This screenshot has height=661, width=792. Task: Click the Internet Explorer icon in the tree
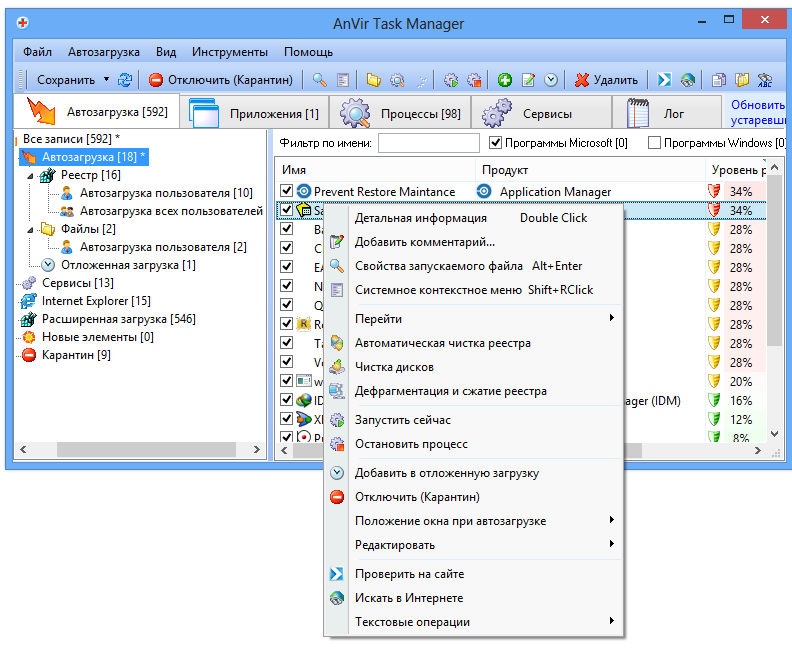click(x=29, y=301)
